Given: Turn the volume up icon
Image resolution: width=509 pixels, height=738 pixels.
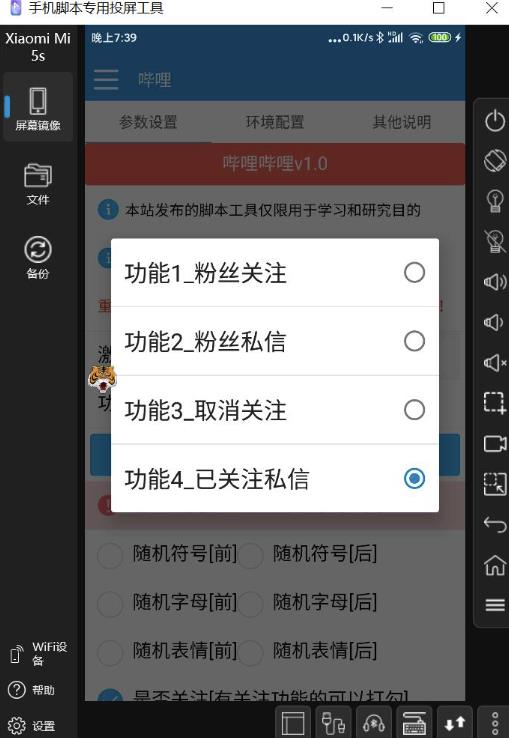Looking at the screenshot, I should [x=495, y=282].
